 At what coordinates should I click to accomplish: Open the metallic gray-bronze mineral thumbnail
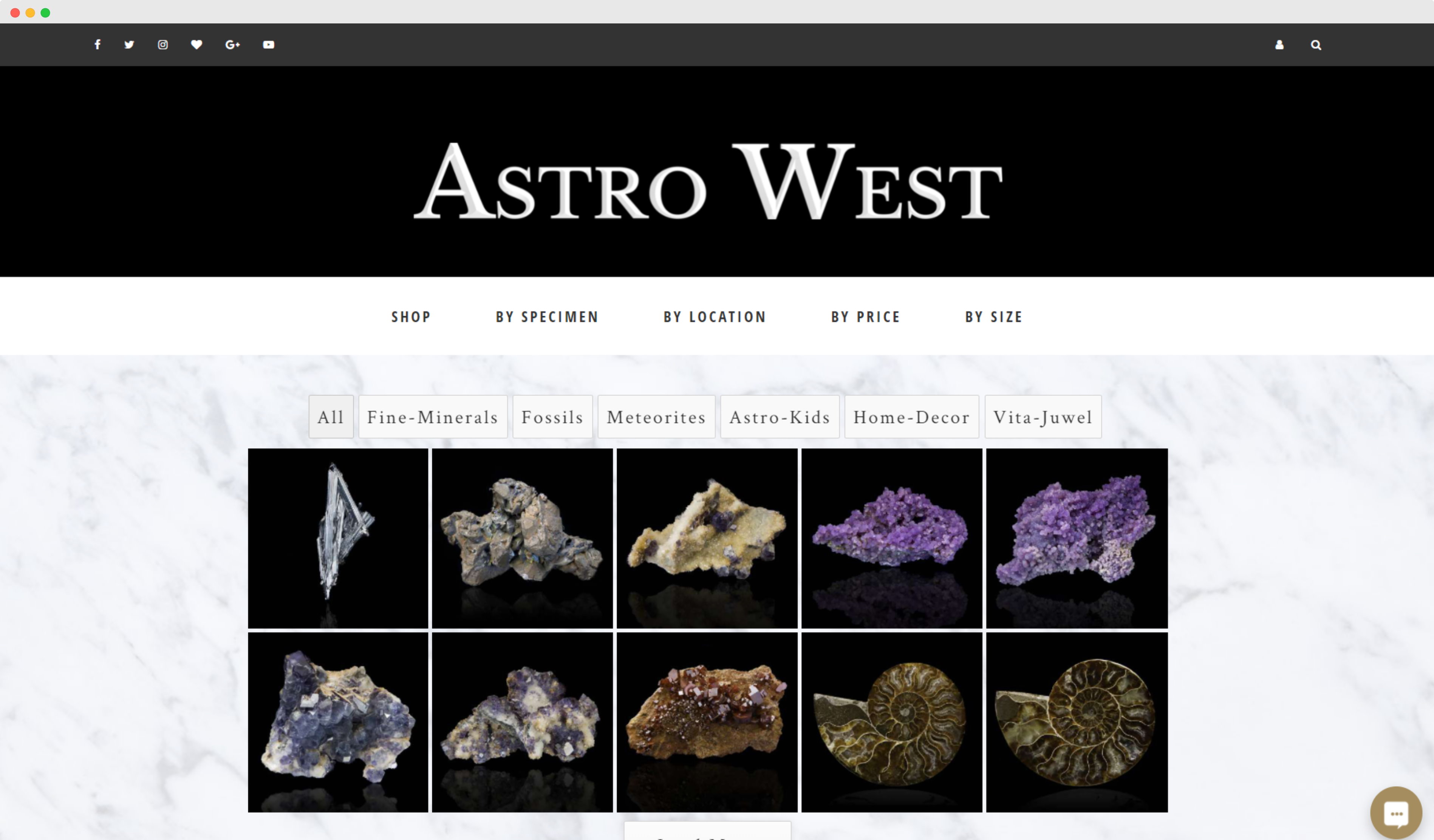point(522,538)
